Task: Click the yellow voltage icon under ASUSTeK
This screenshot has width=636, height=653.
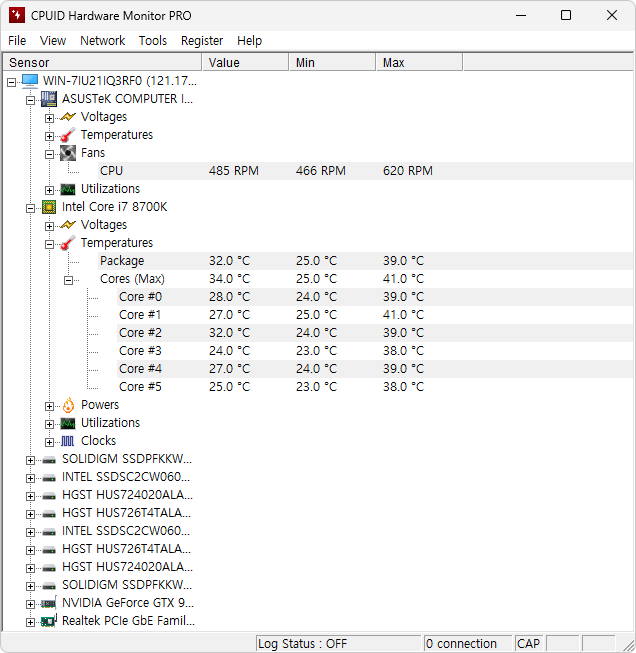Action: point(67,117)
